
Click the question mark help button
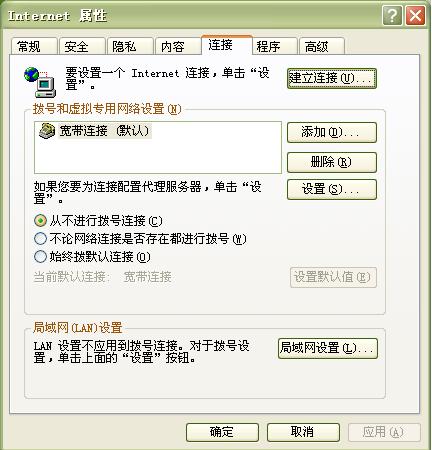point(392,15)
